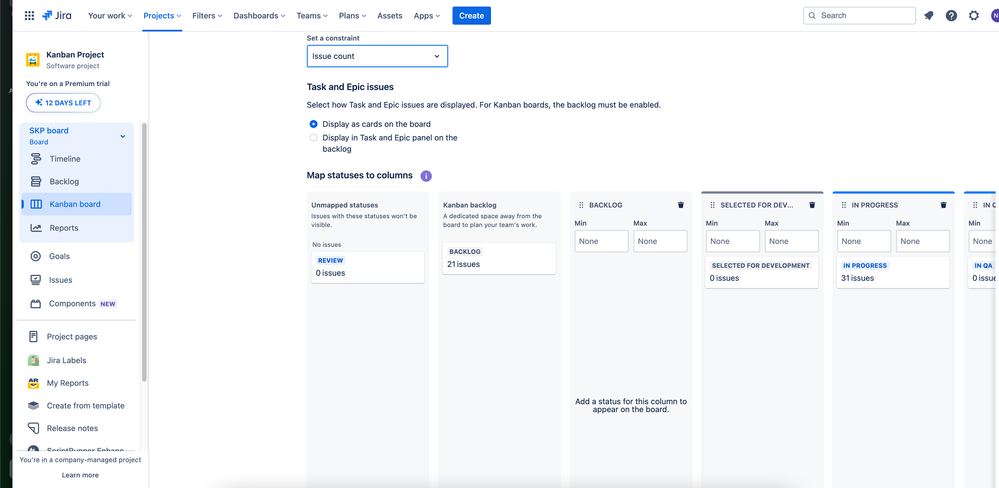This screenshot has height=488, width=999.
Task: Click the BACKLOG 21 issues status card
Action: coord(499,258)
